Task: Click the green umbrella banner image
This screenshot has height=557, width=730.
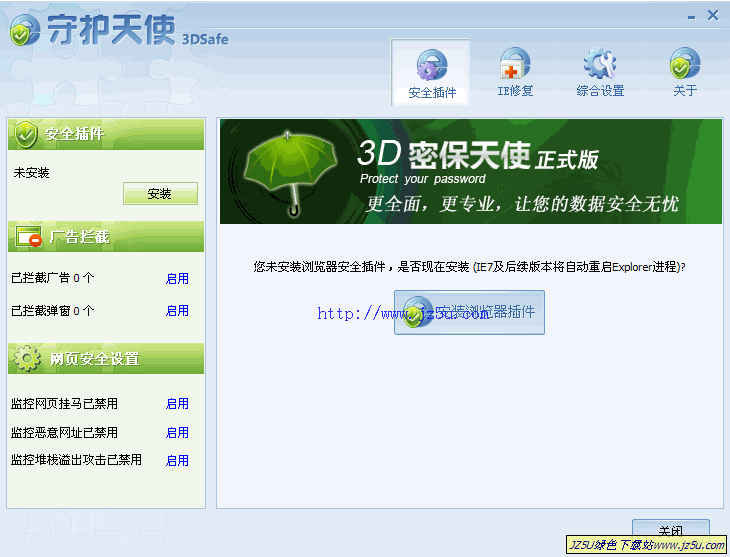Action: click(x=291, y=172)
